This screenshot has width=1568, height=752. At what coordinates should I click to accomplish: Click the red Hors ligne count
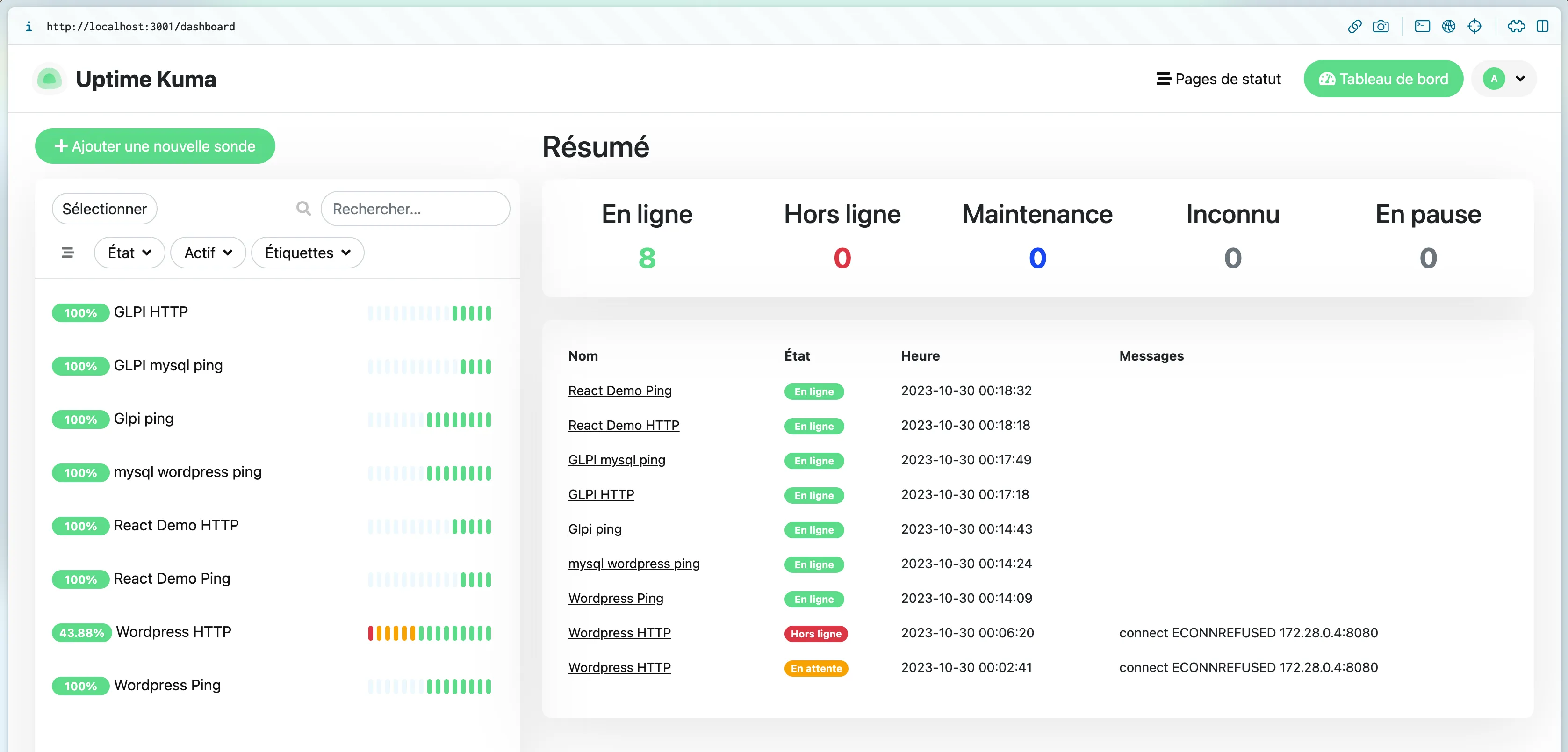pos(842,258)
